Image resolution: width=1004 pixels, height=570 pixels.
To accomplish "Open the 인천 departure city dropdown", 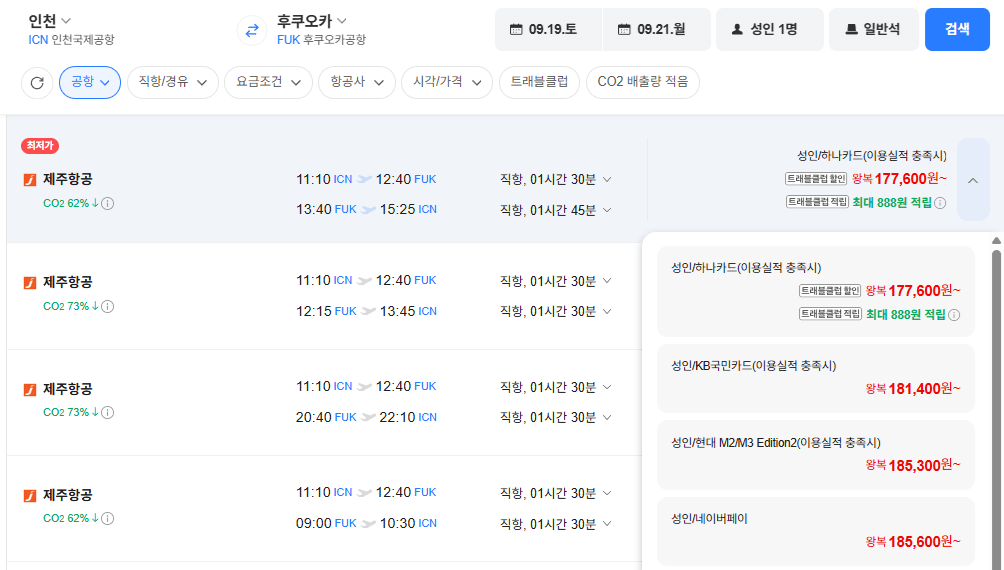I will coord(50,21).
